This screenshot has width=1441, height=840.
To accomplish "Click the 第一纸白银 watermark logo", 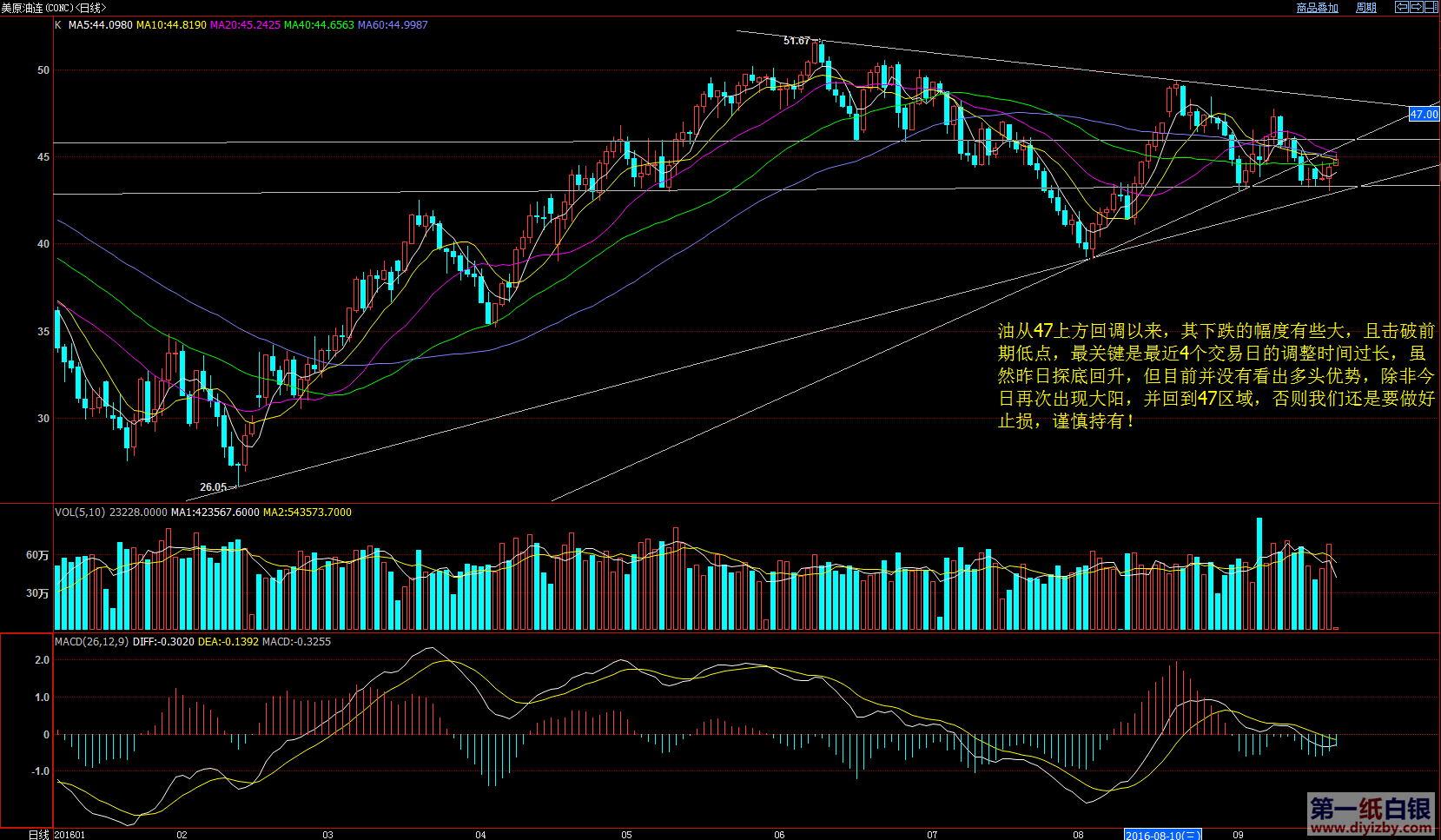I will click(x=1370, y=815).
